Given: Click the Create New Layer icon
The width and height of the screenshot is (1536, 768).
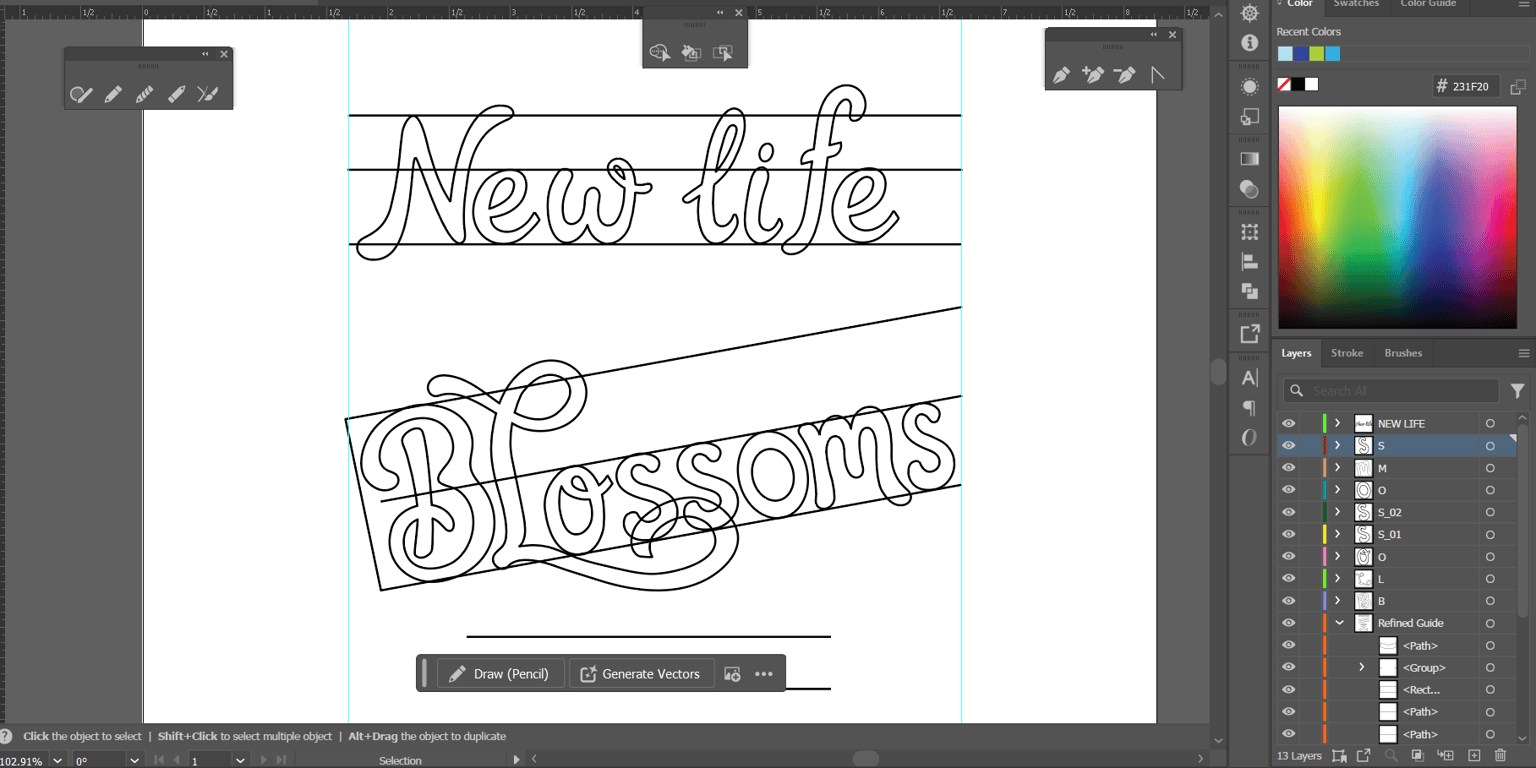Looking at the screenshot, I should [x=1473, y=756].
